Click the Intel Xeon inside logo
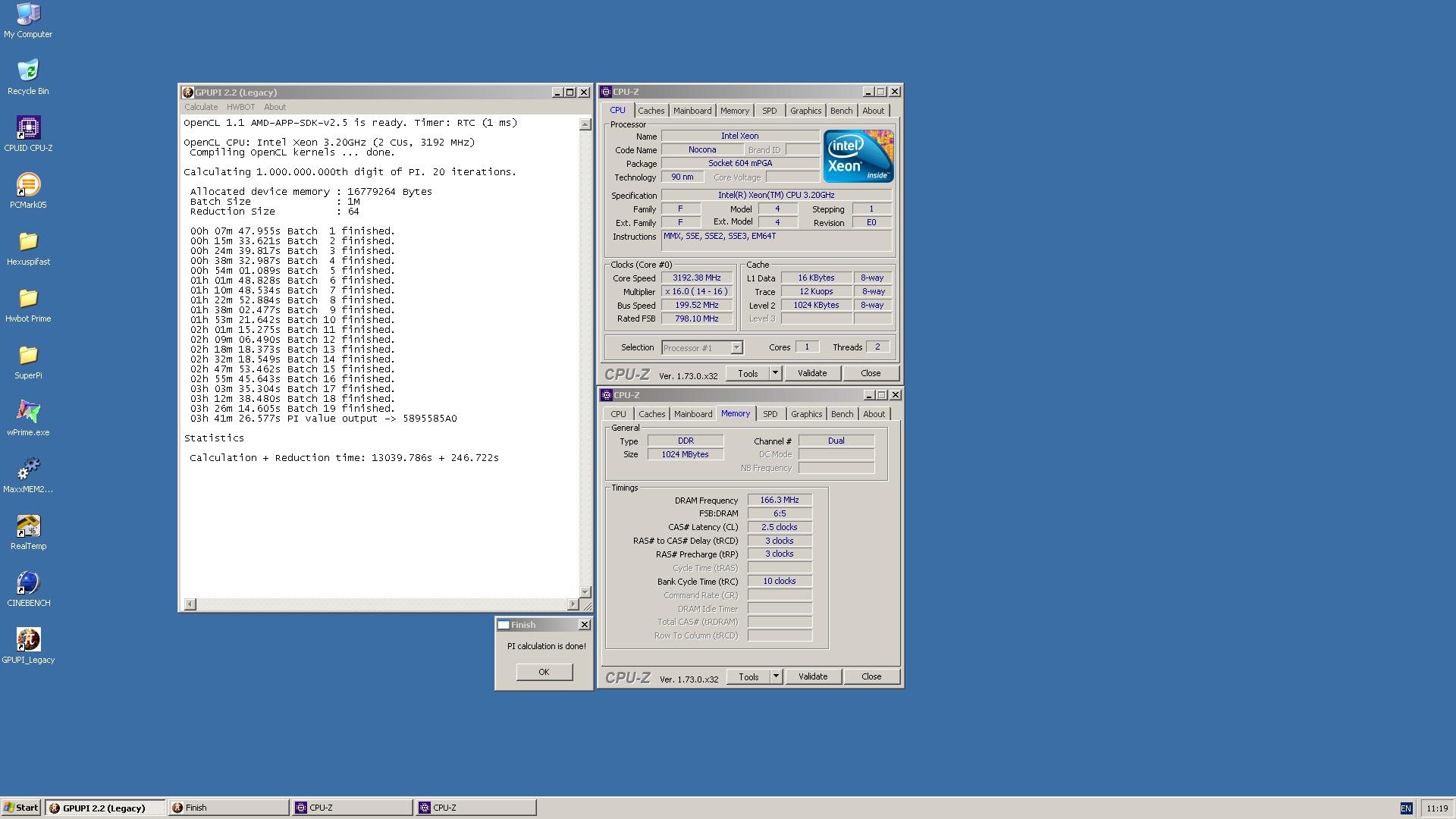The width and height of the screenshot is (1456, 819). point(858,156)
